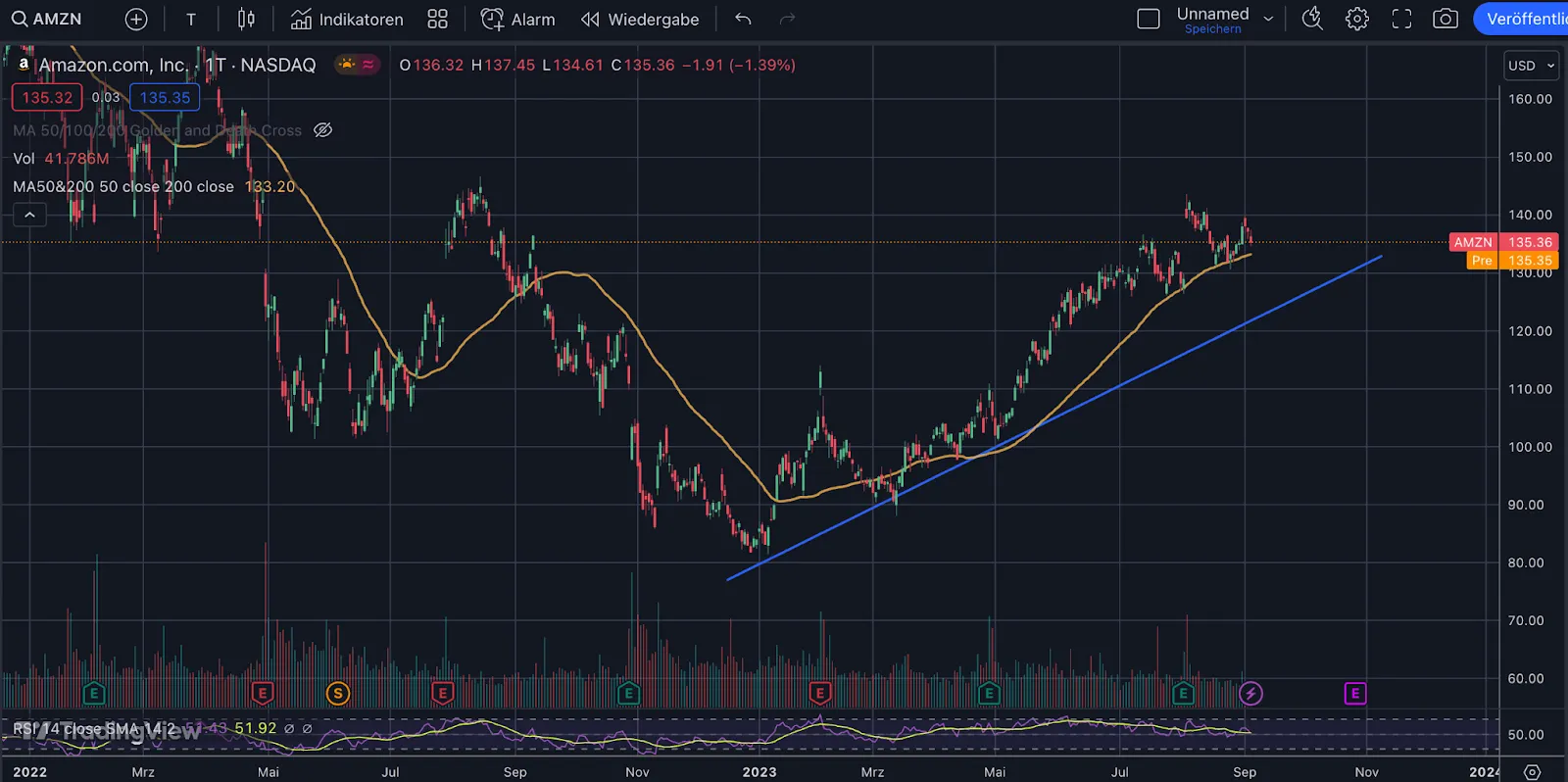Open the T interval selector
Screen dimensions: 1568x782
click(x=191, y=20)
